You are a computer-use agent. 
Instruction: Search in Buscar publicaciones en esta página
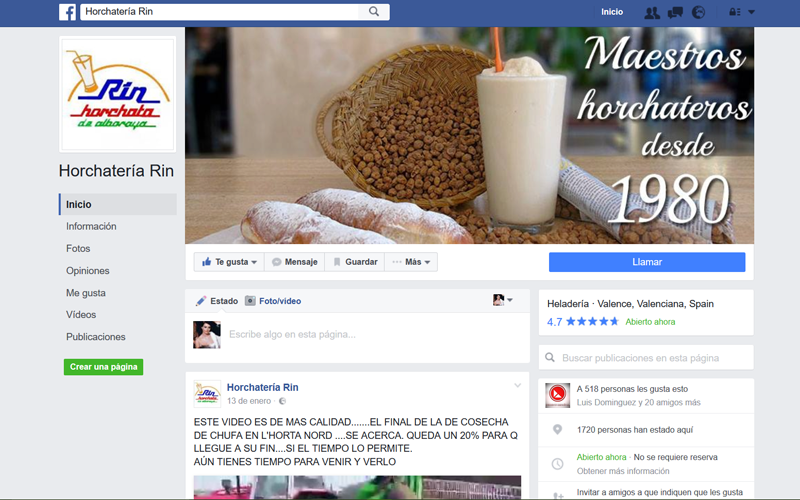tap(646, 358)
